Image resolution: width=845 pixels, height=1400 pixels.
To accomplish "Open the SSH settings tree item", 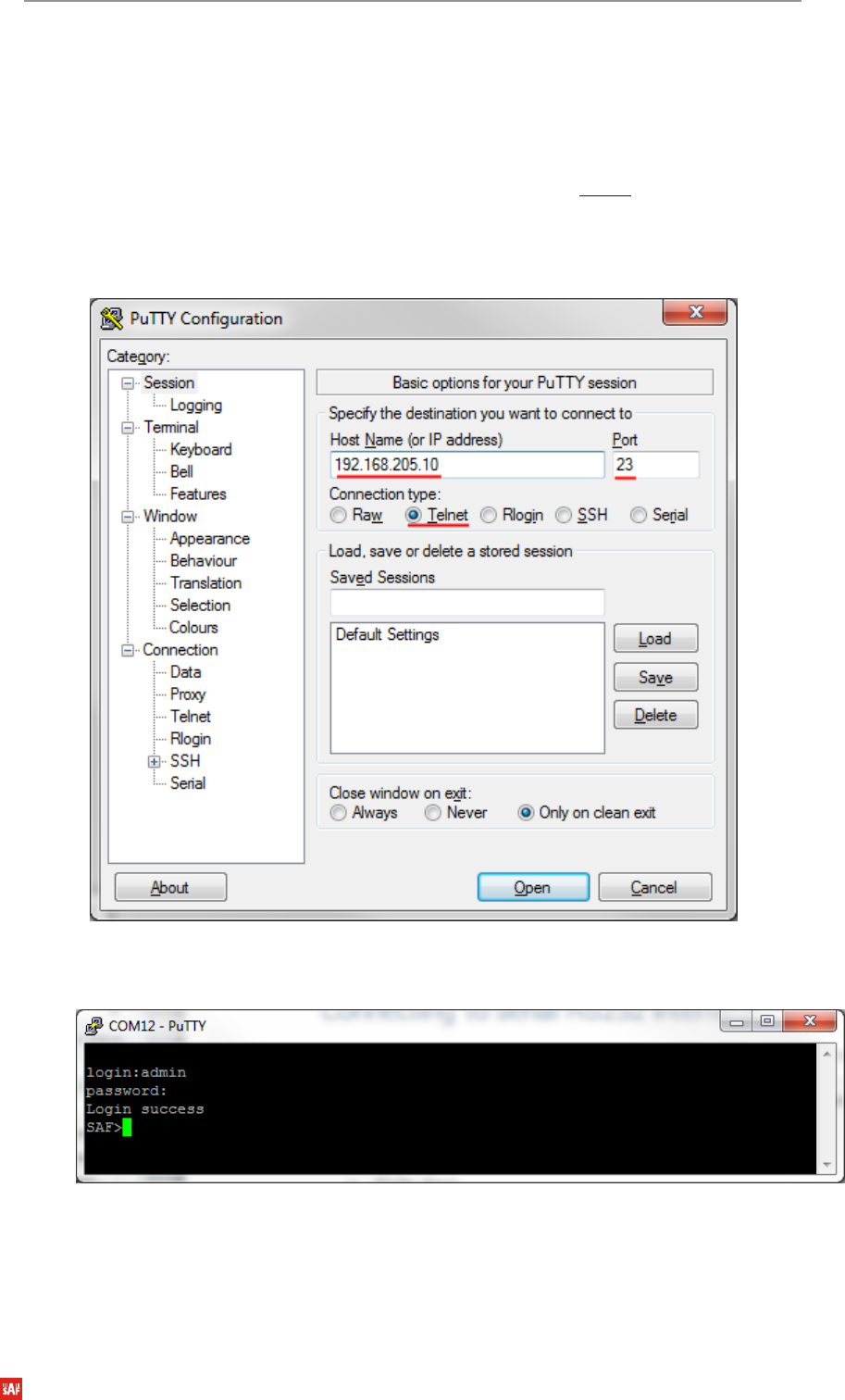I will point(185,761).
